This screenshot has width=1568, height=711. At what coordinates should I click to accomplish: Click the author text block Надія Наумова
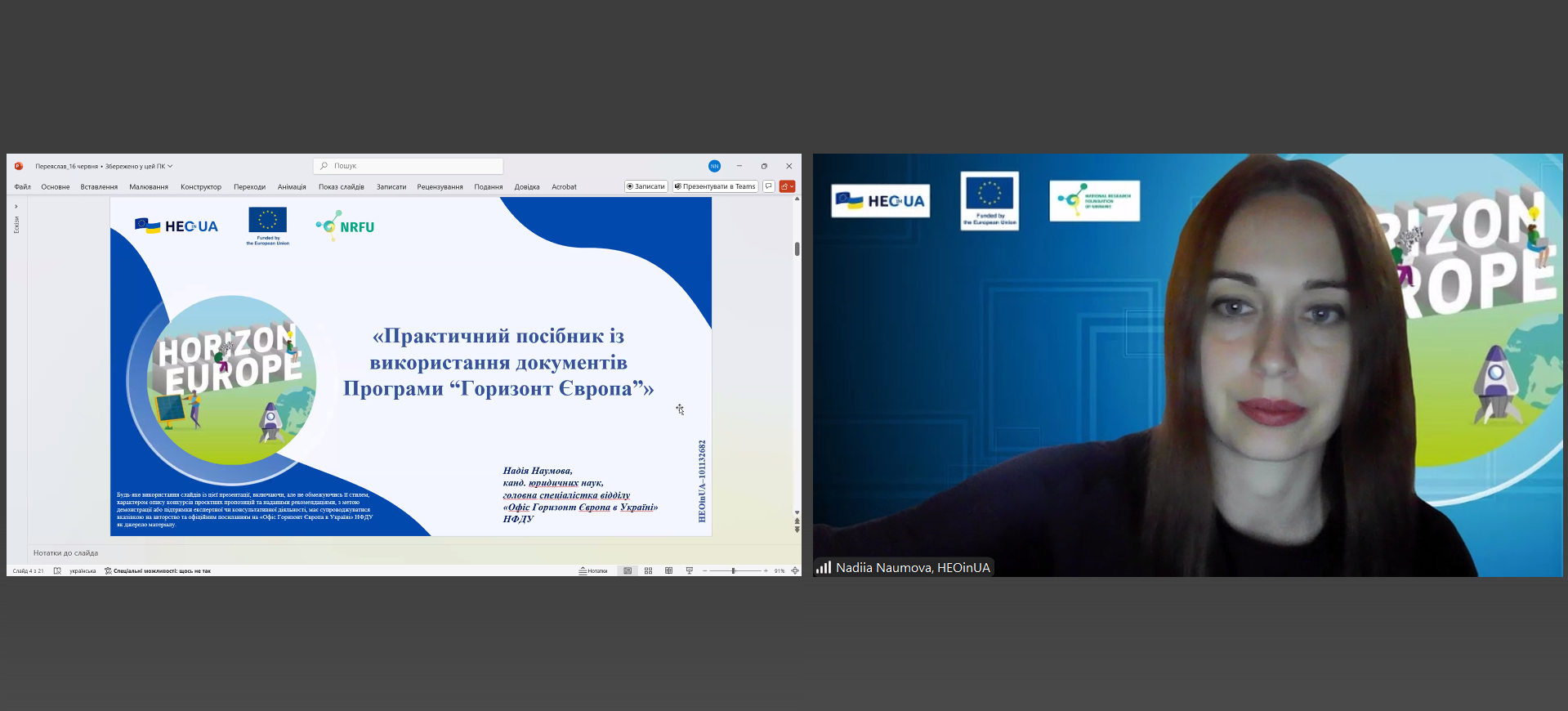580,494
